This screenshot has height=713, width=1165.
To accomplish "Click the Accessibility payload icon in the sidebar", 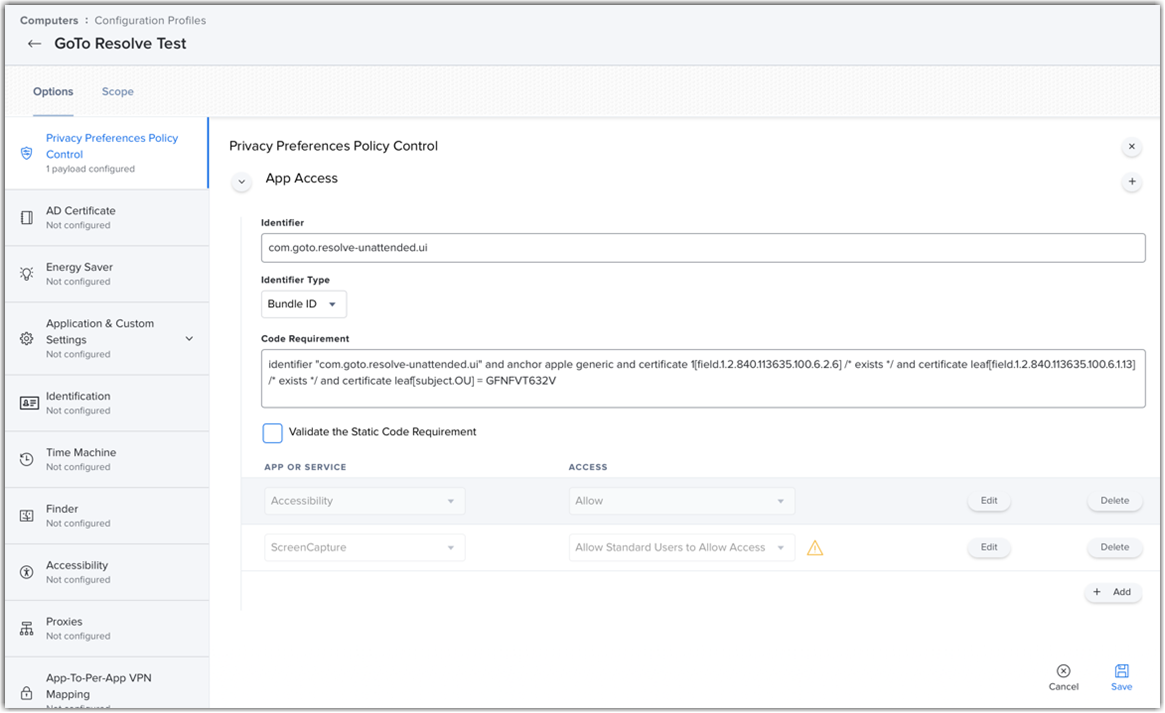I will pyautogui.click(x=27, y=572).
